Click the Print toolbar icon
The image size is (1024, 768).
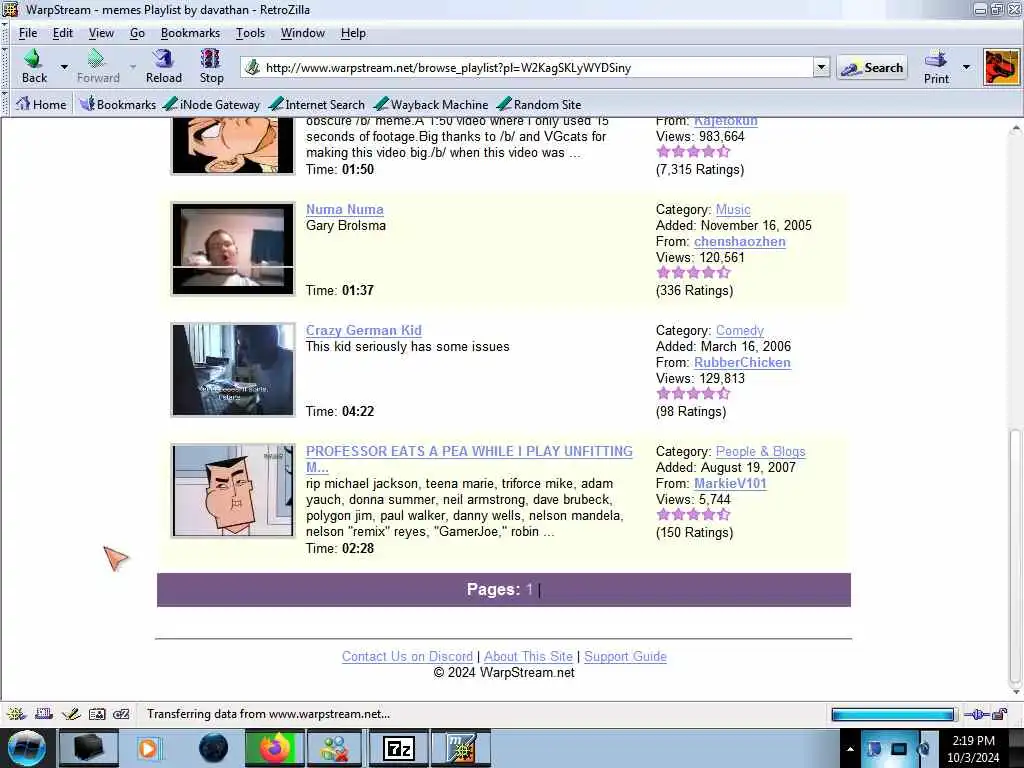click(x=936, y=67)
